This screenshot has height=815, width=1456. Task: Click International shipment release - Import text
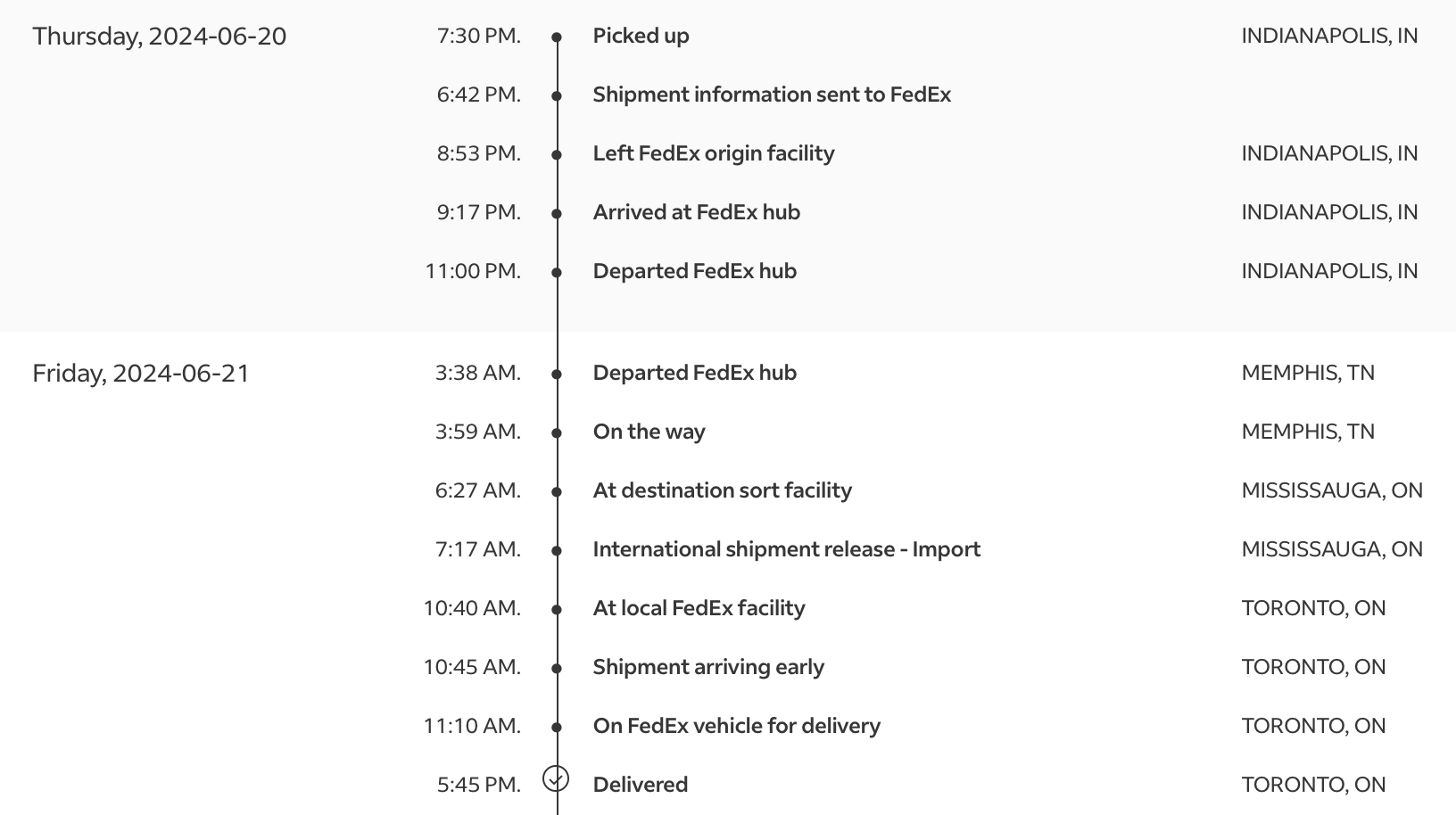pos(787,549)
